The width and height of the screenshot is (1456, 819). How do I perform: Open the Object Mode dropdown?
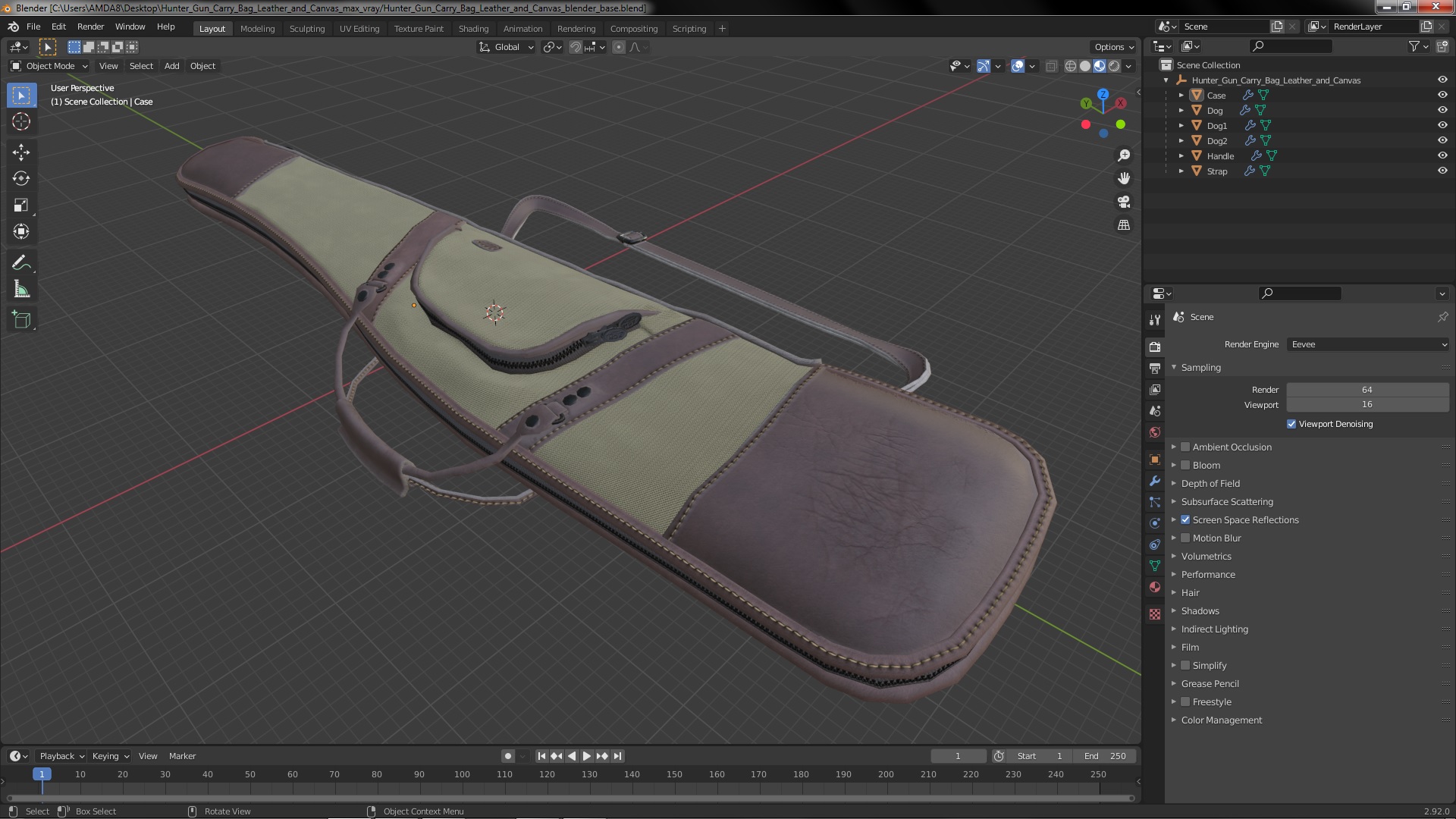click(49, 66)
